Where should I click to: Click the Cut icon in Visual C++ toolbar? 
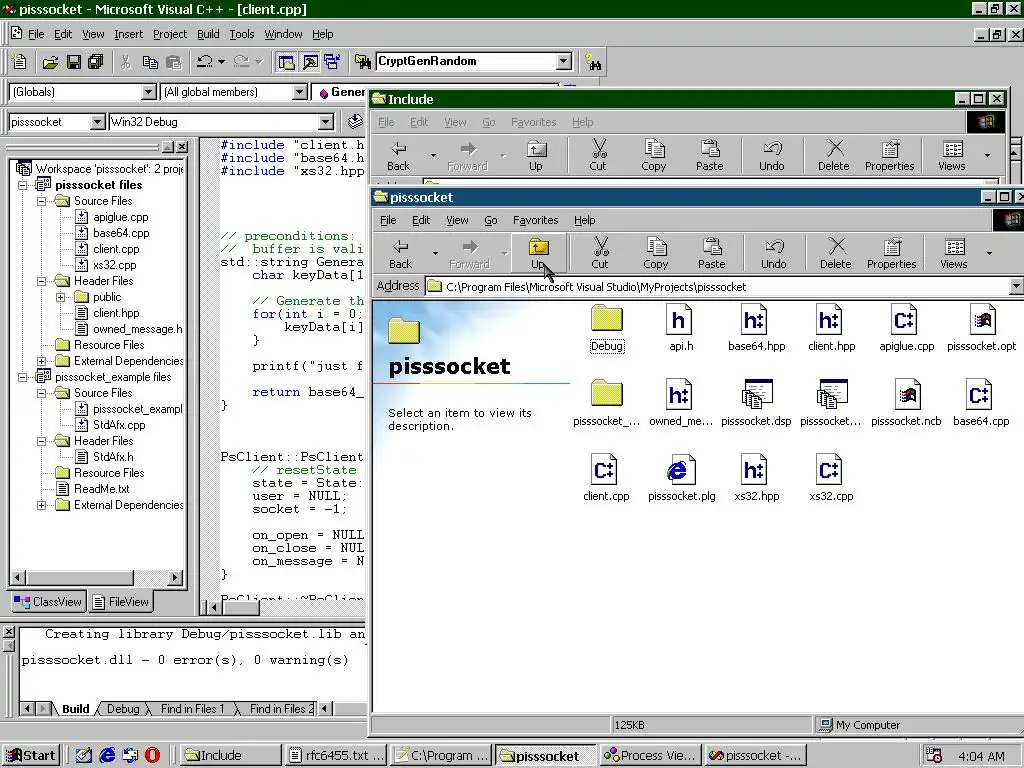126,62
